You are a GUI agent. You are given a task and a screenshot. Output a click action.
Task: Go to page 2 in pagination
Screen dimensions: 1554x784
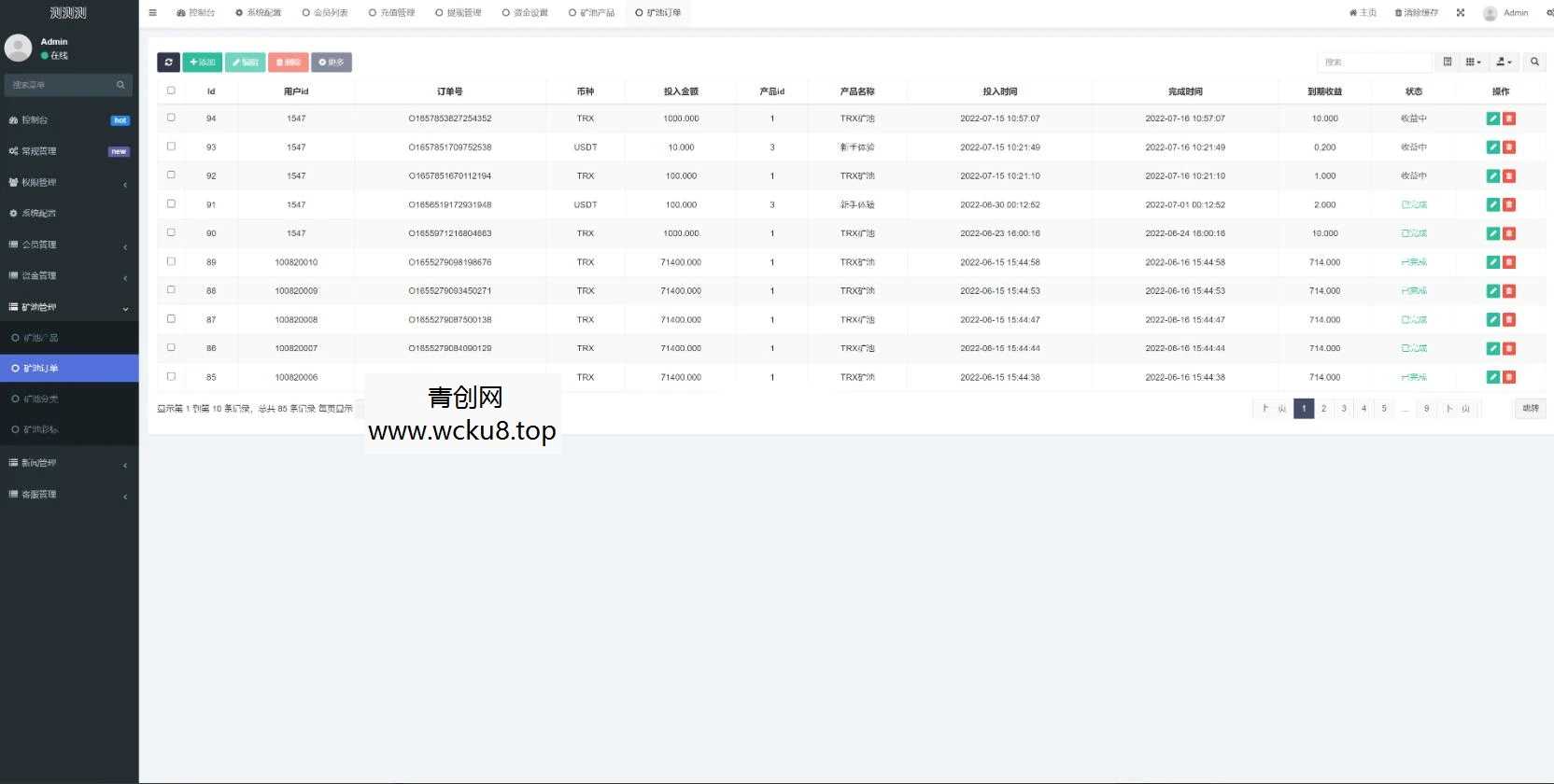tap(1323, 409)
